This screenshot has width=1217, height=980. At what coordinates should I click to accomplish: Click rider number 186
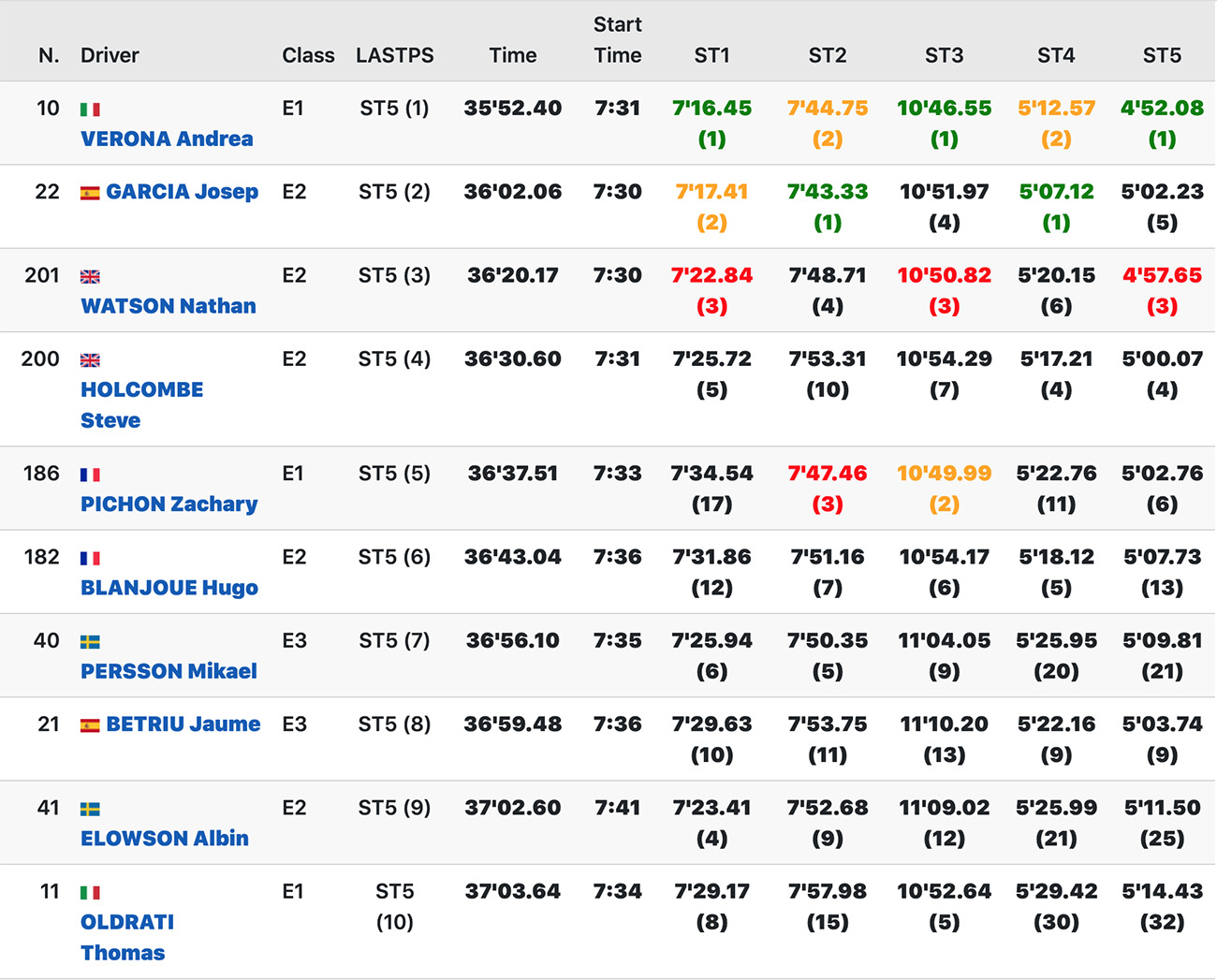[x=42, y=473]
